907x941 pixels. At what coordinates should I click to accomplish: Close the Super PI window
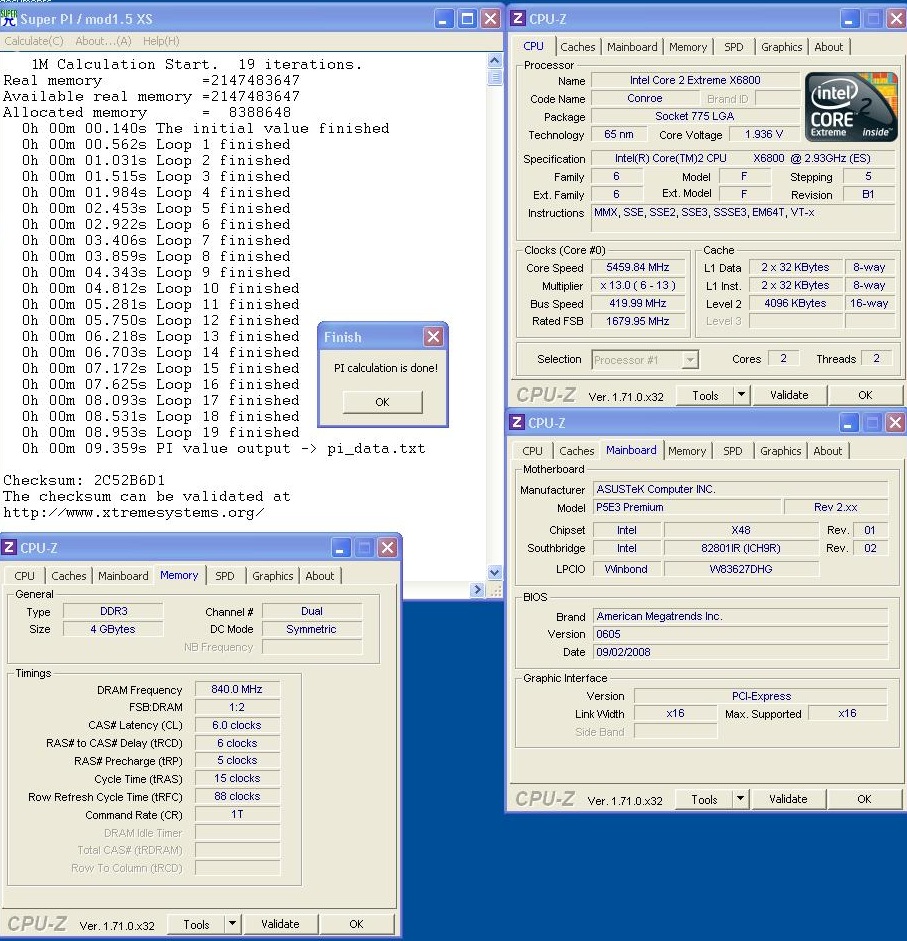(x=490, y=19)
